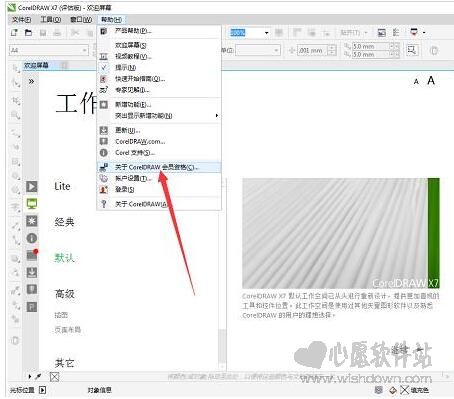Click the What's New star sidebar icon
The height and width of the screenshot is (399, 454).
tap(32, 221)
